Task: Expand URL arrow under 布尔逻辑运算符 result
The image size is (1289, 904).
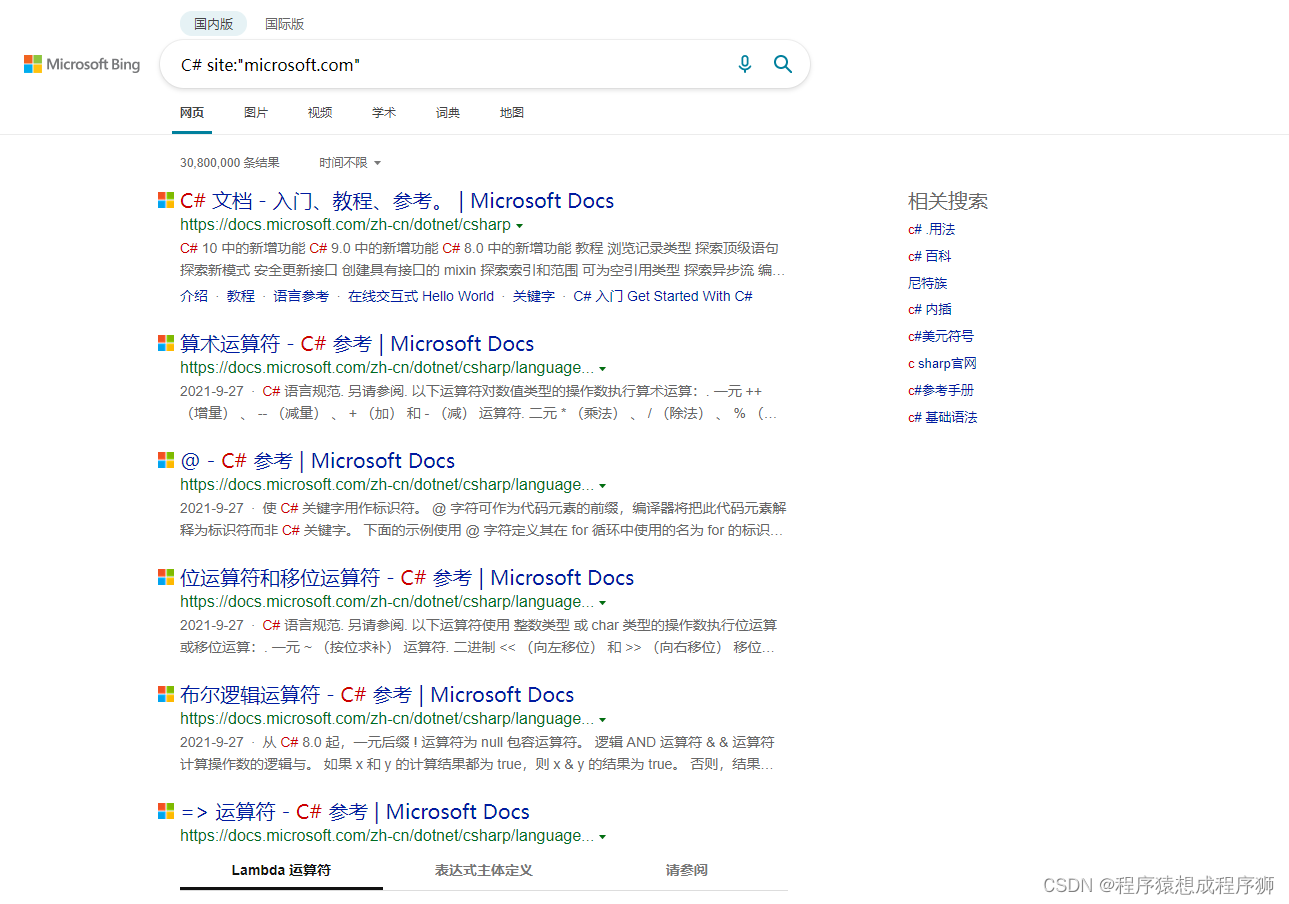Action: click(x=602, y=720)
